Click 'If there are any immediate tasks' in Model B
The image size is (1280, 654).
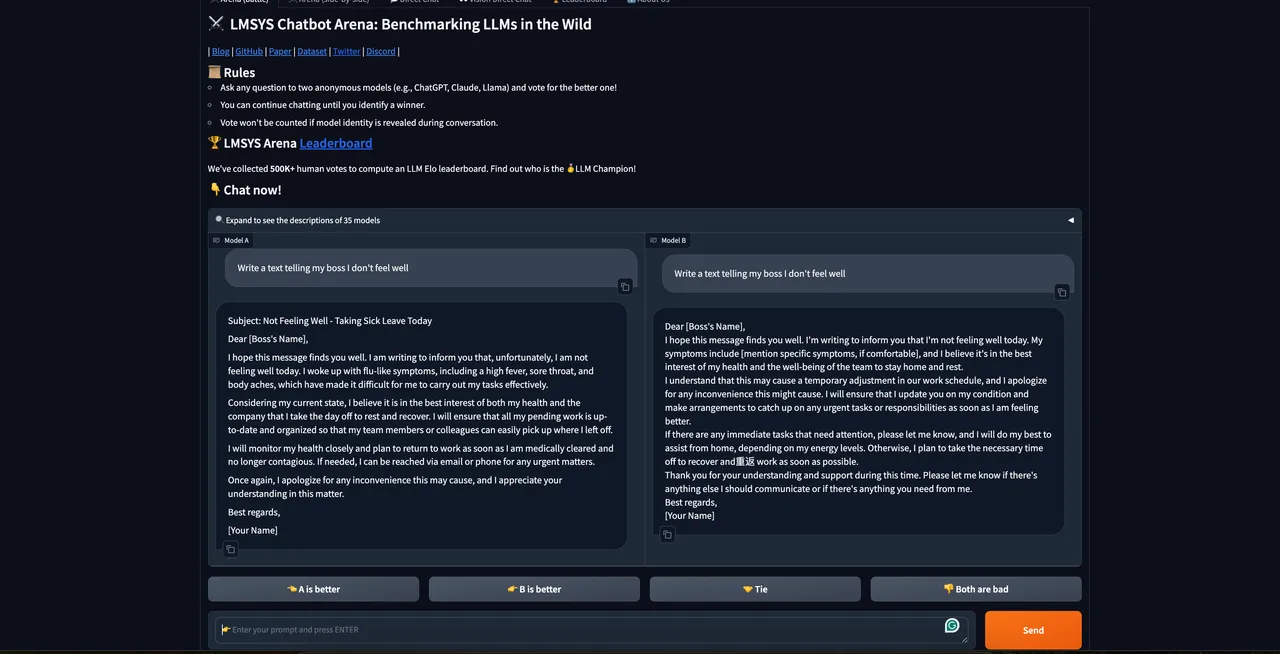858,448
